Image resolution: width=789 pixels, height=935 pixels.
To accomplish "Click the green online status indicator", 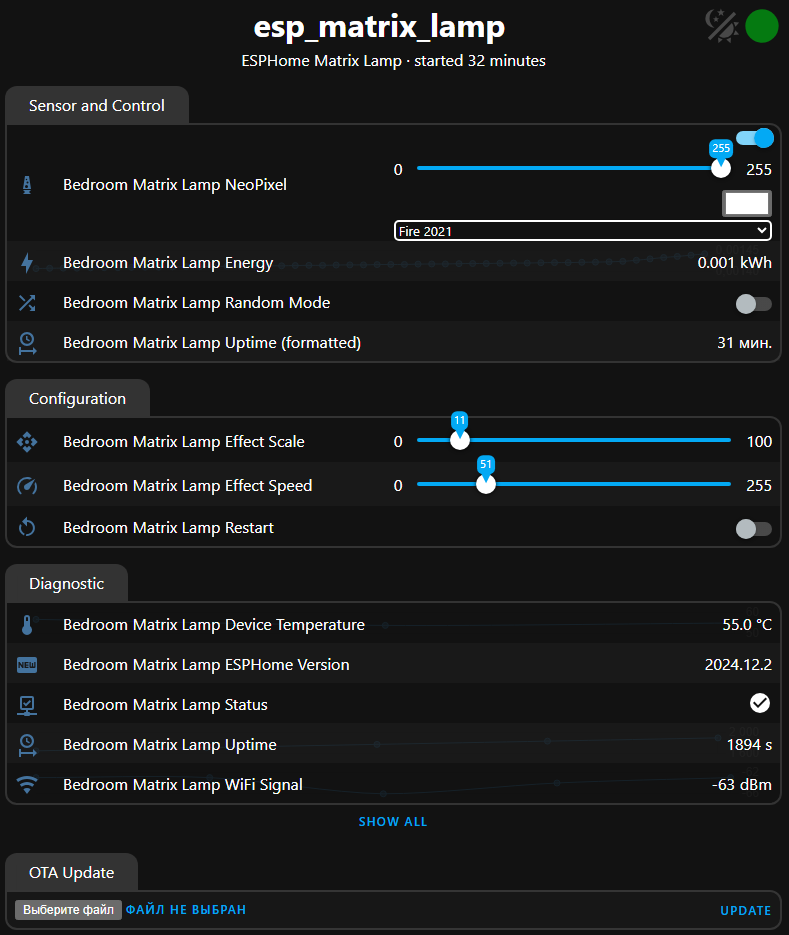I will coord(761,26).
